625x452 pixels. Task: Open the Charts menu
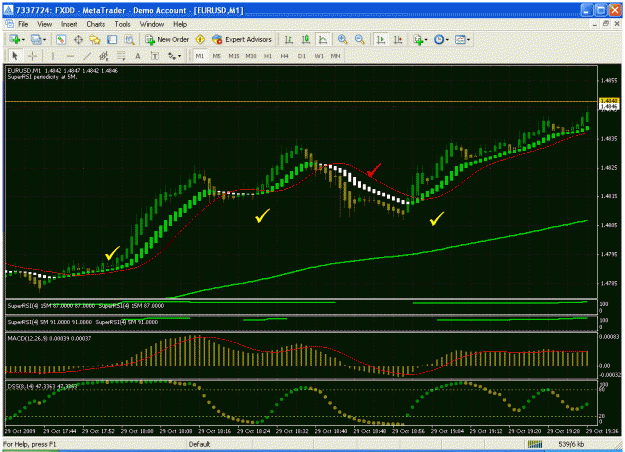click(96, 24)
